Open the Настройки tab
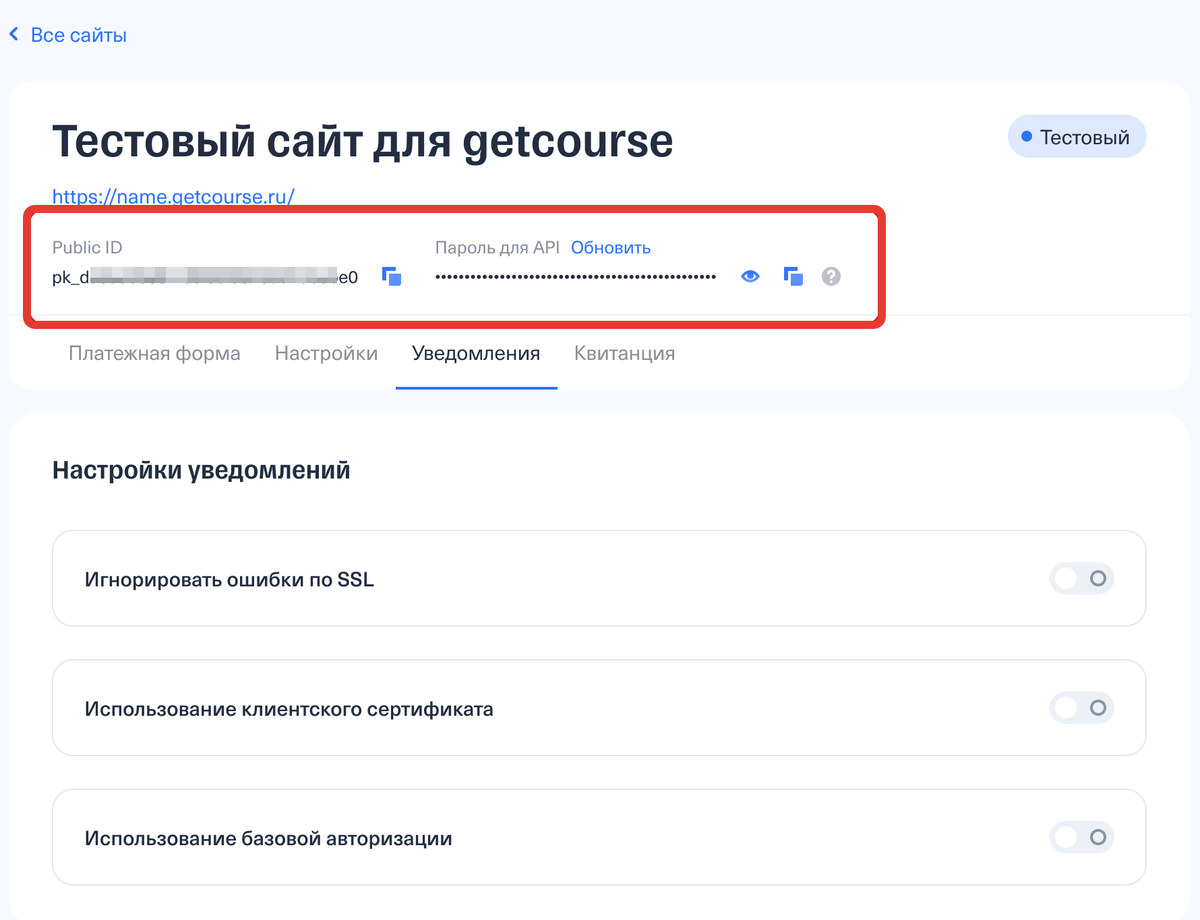The height and width of the screenshot is (920, 1200). coord(326,353)
